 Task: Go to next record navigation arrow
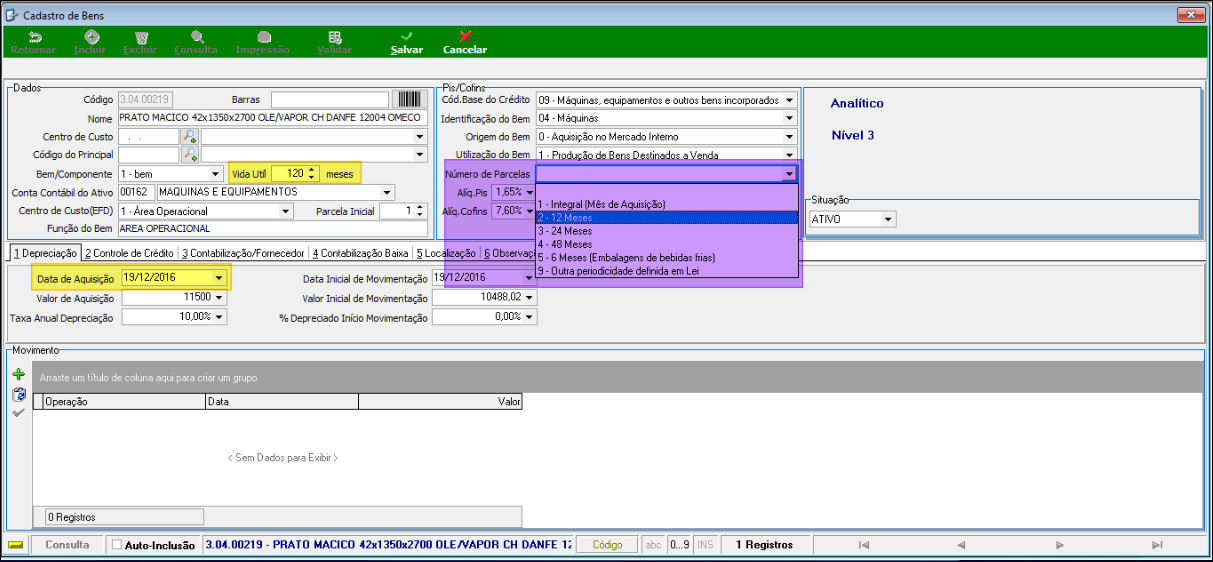1059,545
